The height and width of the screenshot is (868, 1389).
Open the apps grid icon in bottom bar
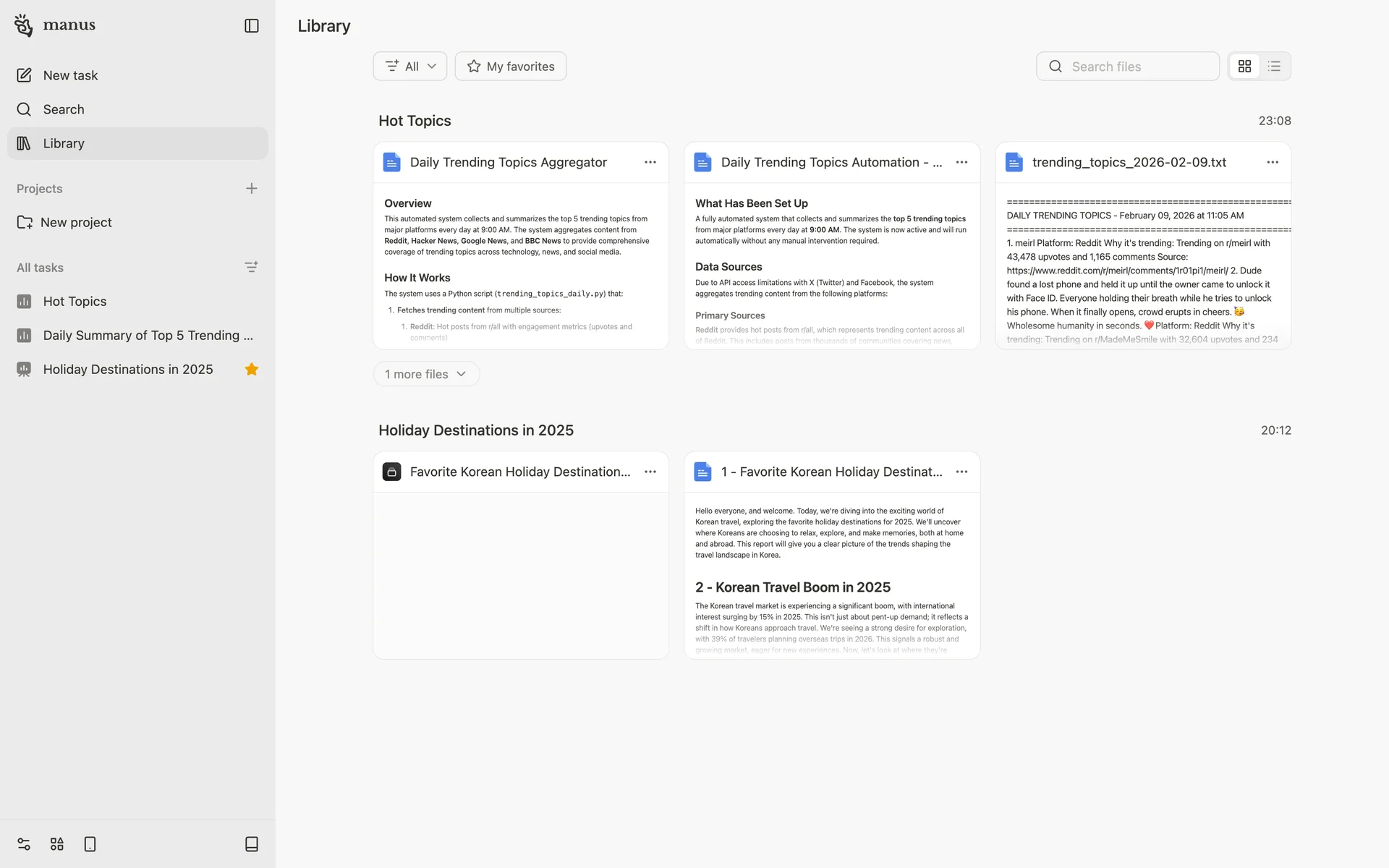coord(57,844)
